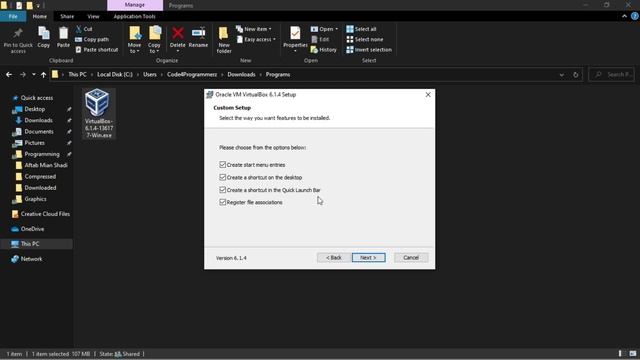Open Programming folder in sidebar
The width and height of the screenshot is (640, 360).
[42, 154]
